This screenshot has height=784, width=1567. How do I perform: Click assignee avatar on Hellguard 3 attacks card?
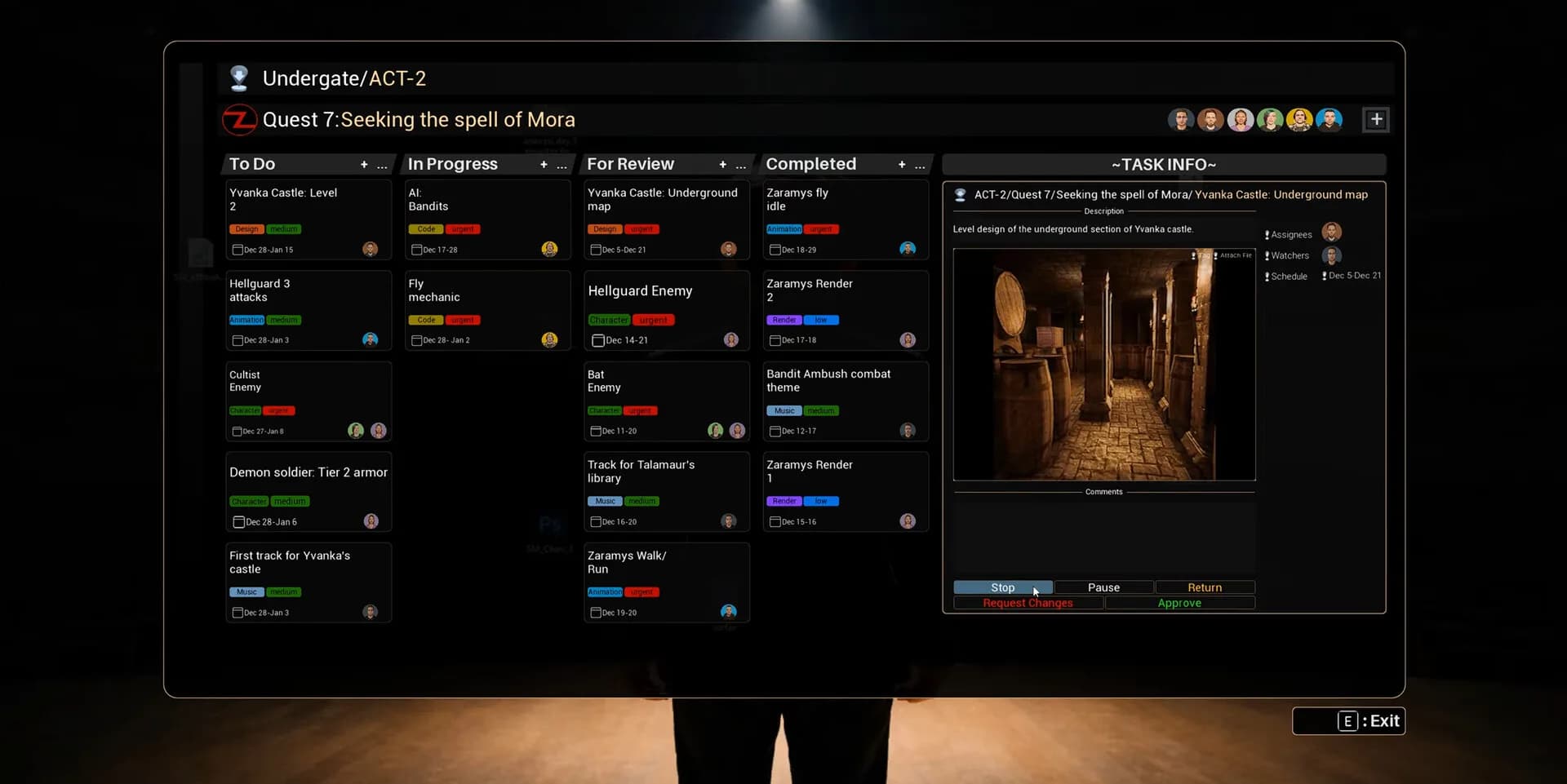[371, 339]
